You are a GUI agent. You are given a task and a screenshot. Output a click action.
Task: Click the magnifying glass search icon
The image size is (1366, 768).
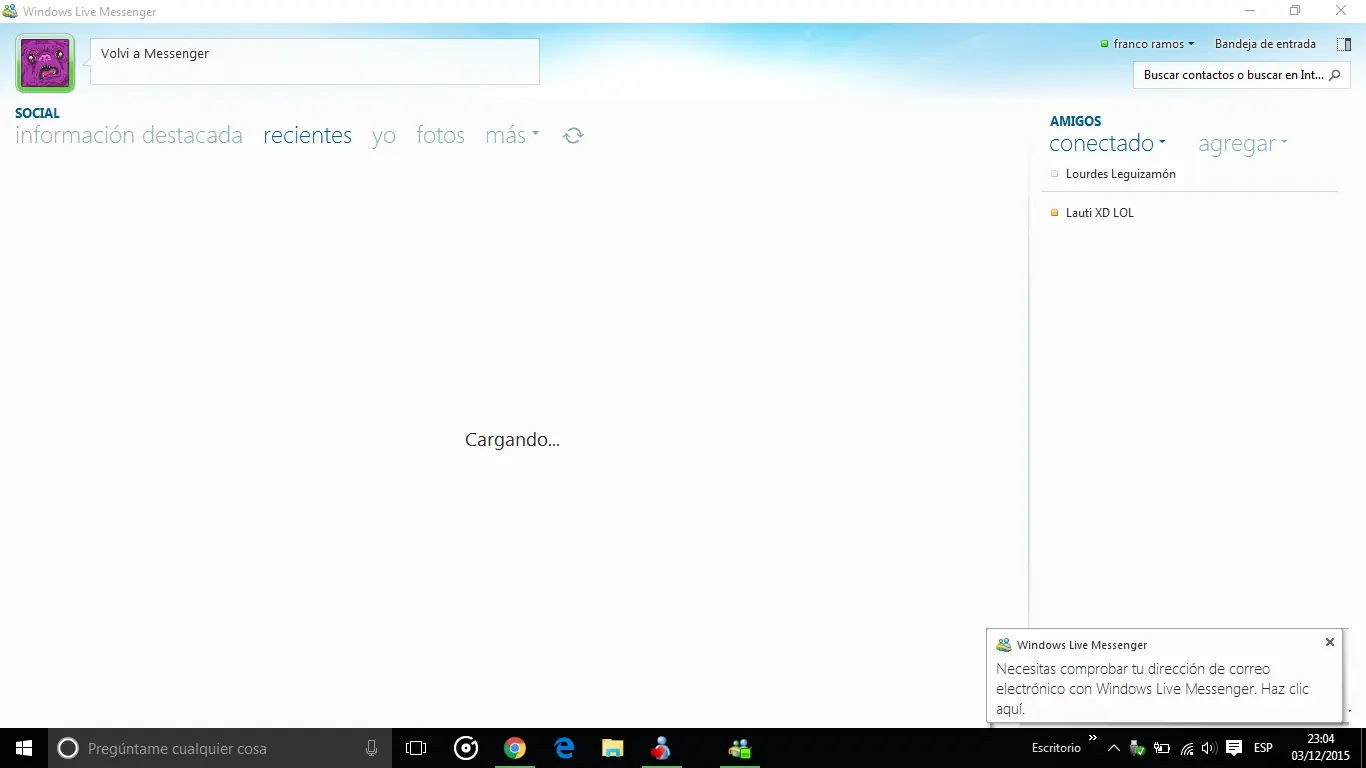coord(1335,75)
